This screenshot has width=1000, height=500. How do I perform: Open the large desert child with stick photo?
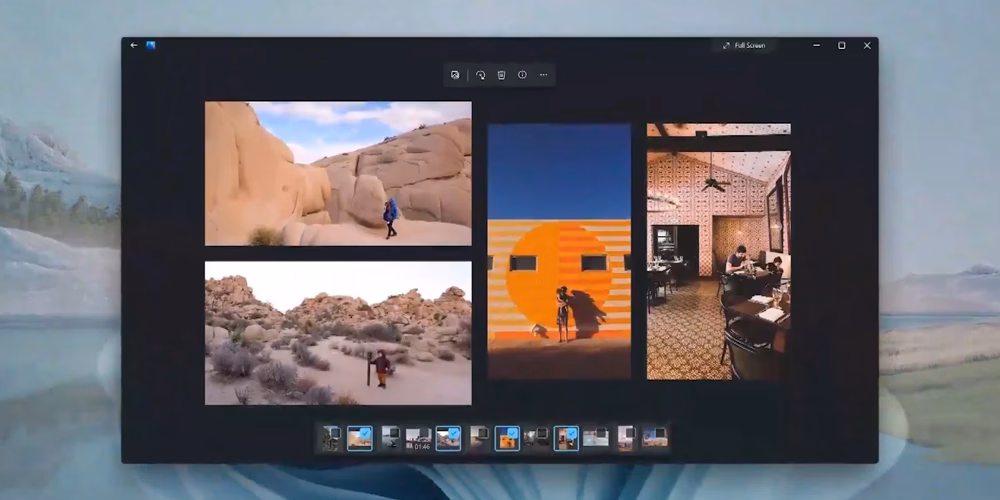coord(338,333)
